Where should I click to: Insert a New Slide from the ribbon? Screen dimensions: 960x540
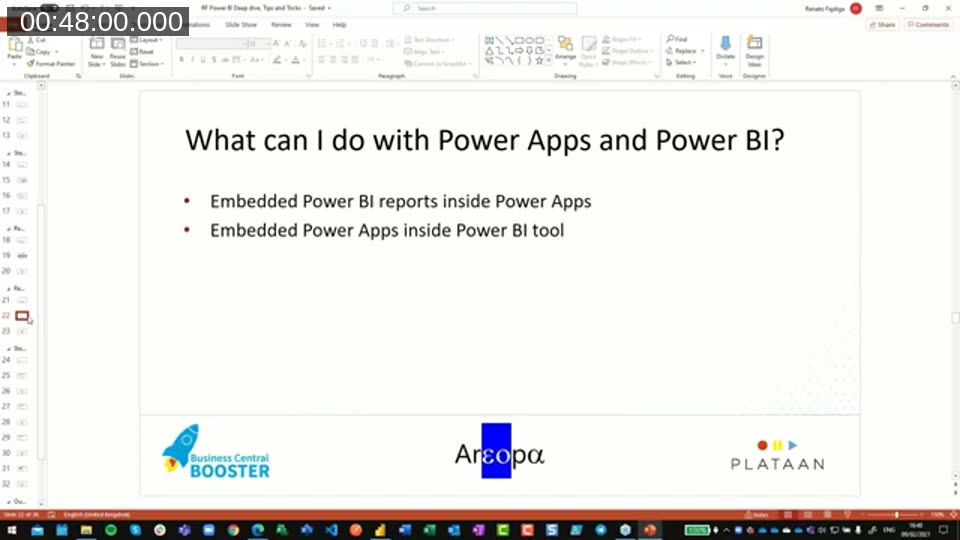[x=96, y=51]
